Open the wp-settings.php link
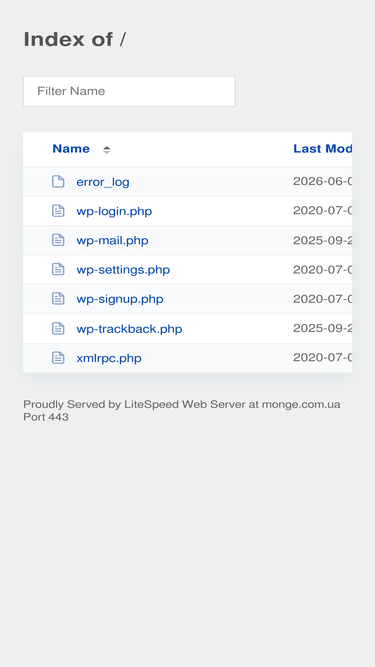 123,270
